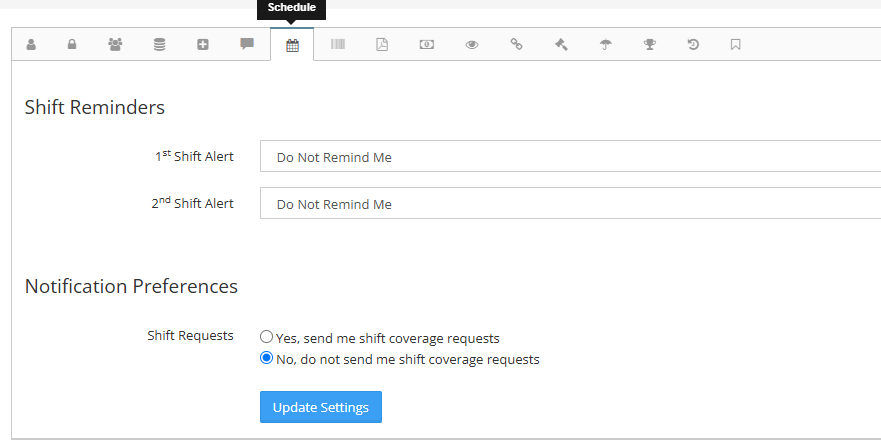Open the group members tab icon
Image resolution: width=881 pixels, height=445 pixels.
click(x=115, y=45)
